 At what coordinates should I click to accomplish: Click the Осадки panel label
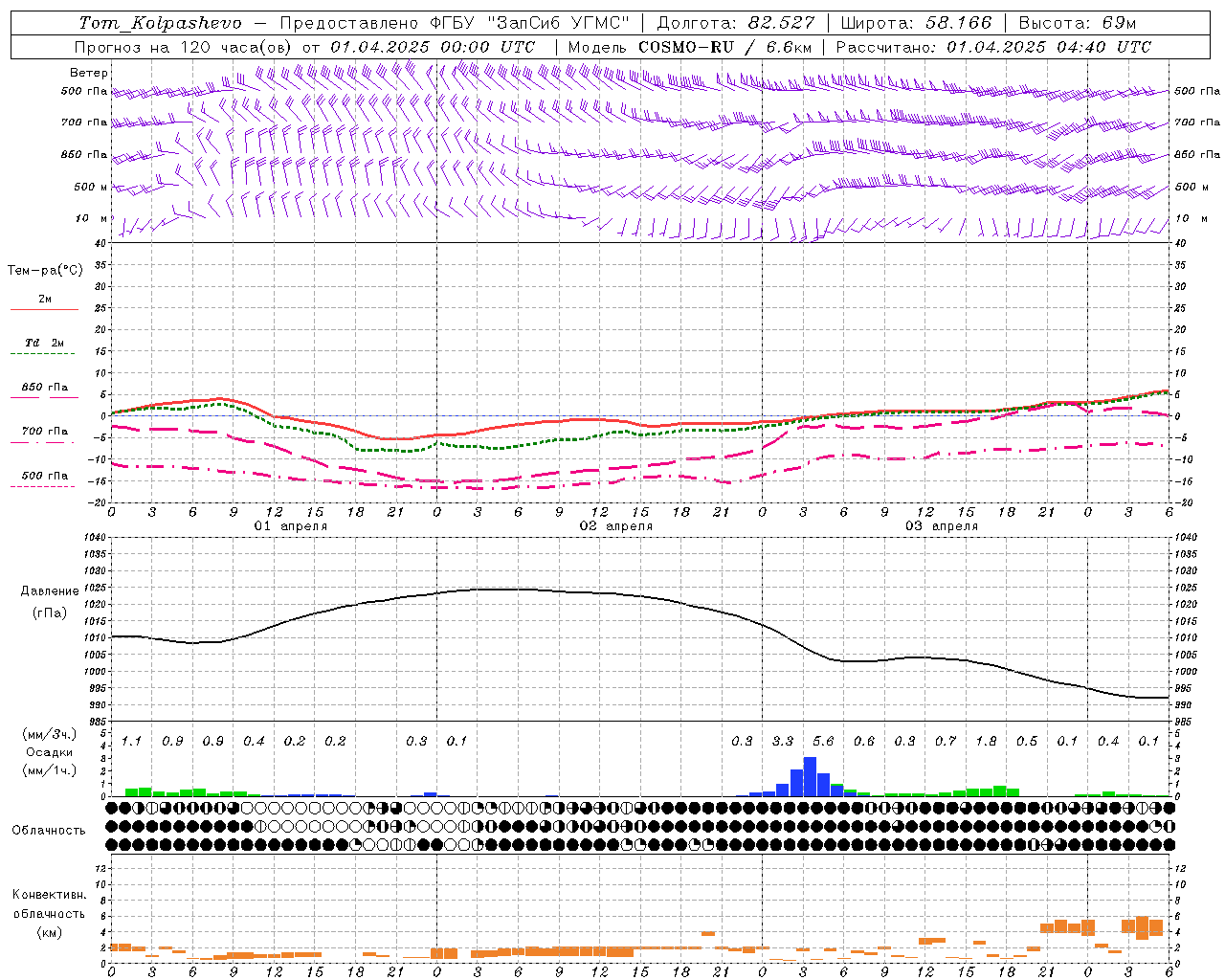click(50, 752)
